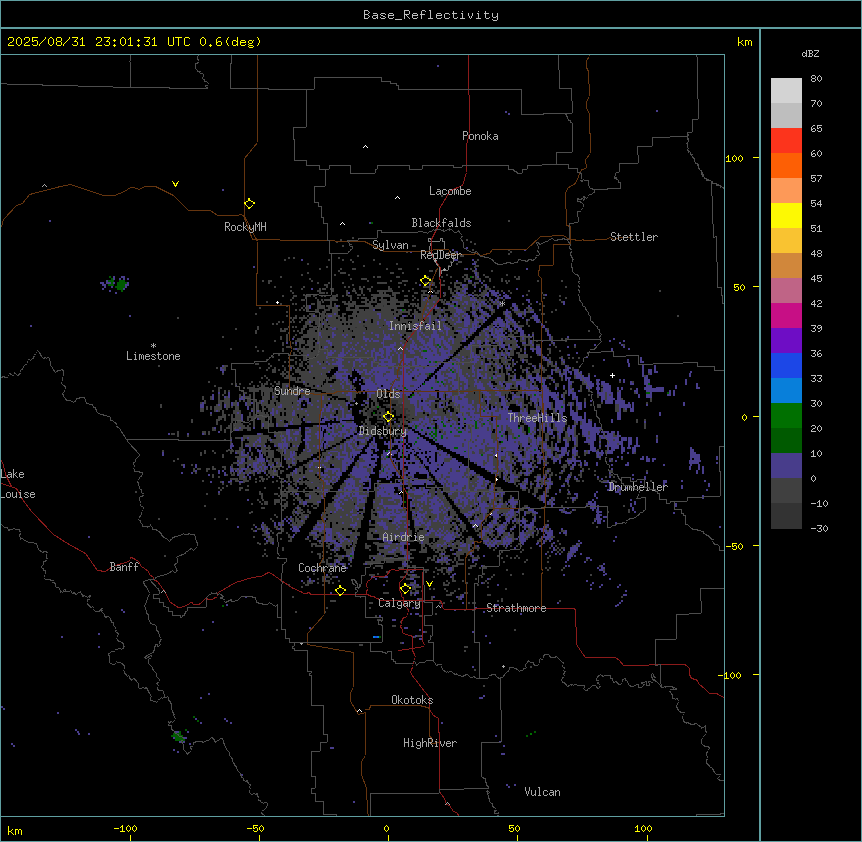Click the Blackfalds city label
Viewport: 862px width, 842px height.
441,223
